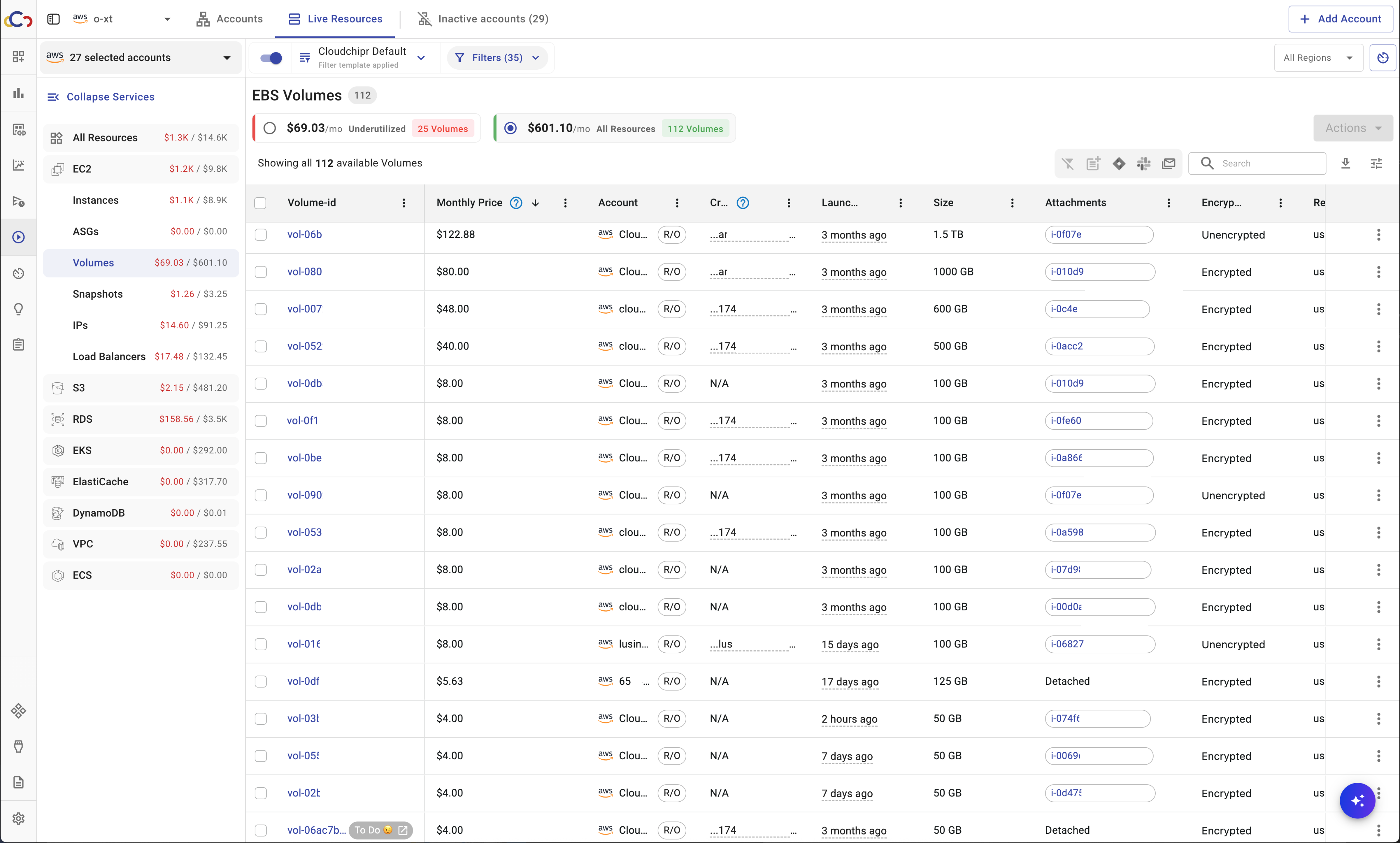Viewport: 1400px width, 843px height.
Task: Open the settings gear in left sidebar
Action: tap(18, 818)
